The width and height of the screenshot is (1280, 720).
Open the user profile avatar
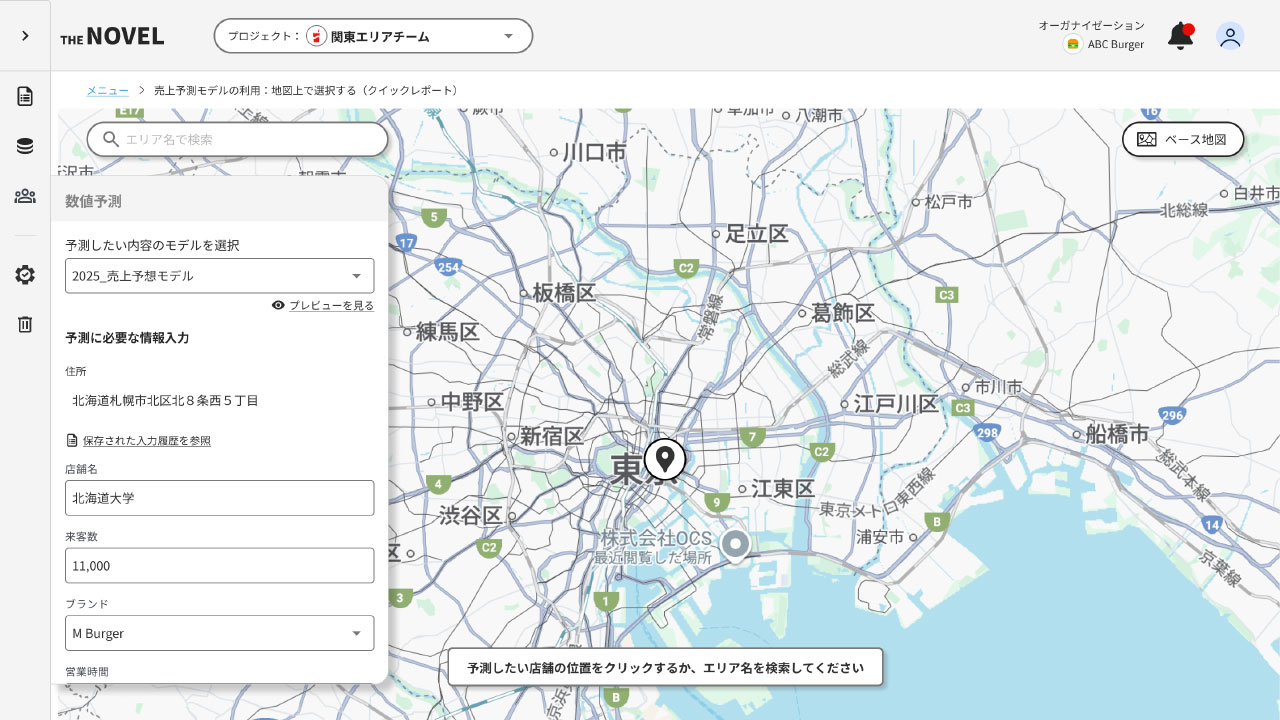pos(1230,36)
